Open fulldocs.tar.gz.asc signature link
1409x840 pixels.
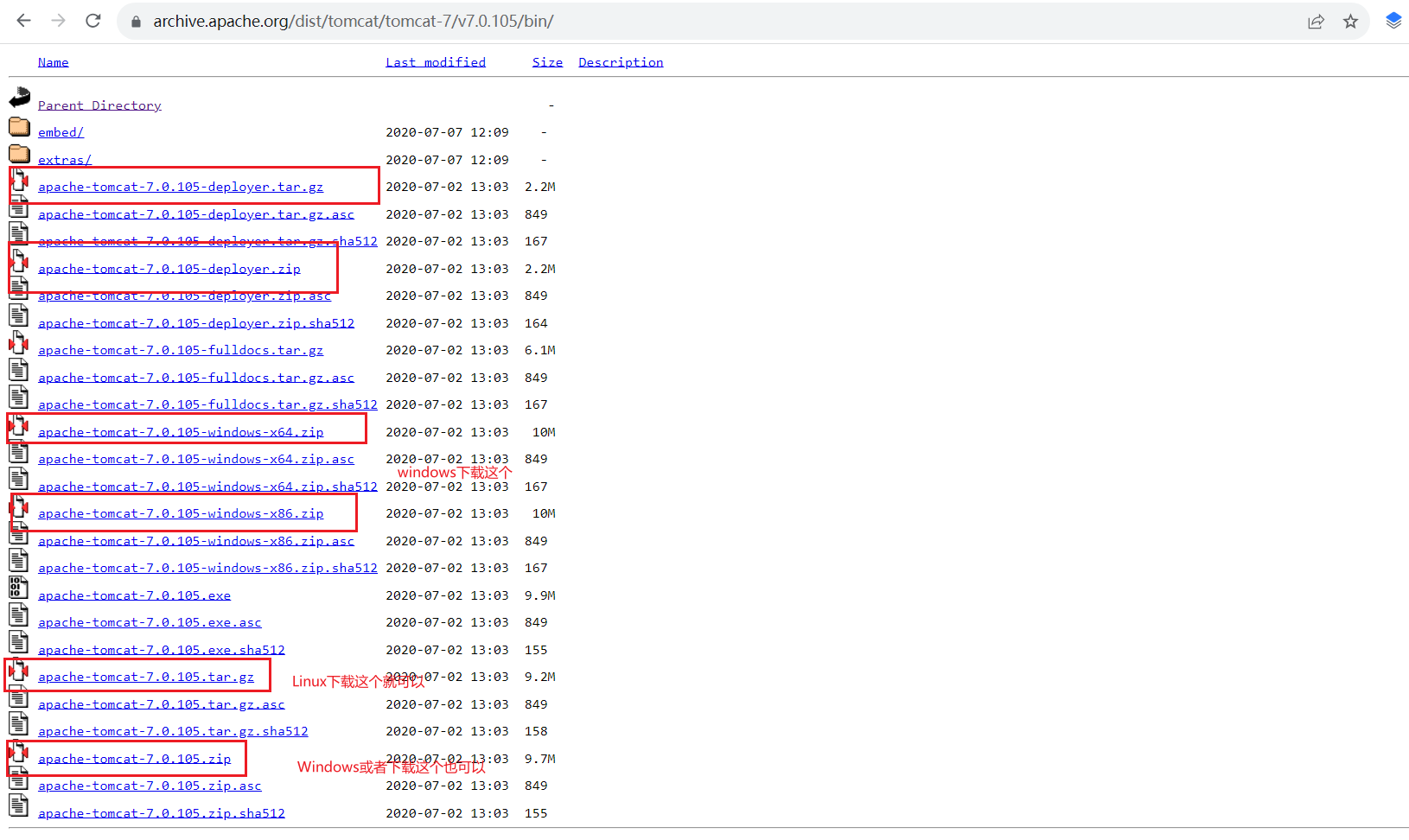[196, 378]
